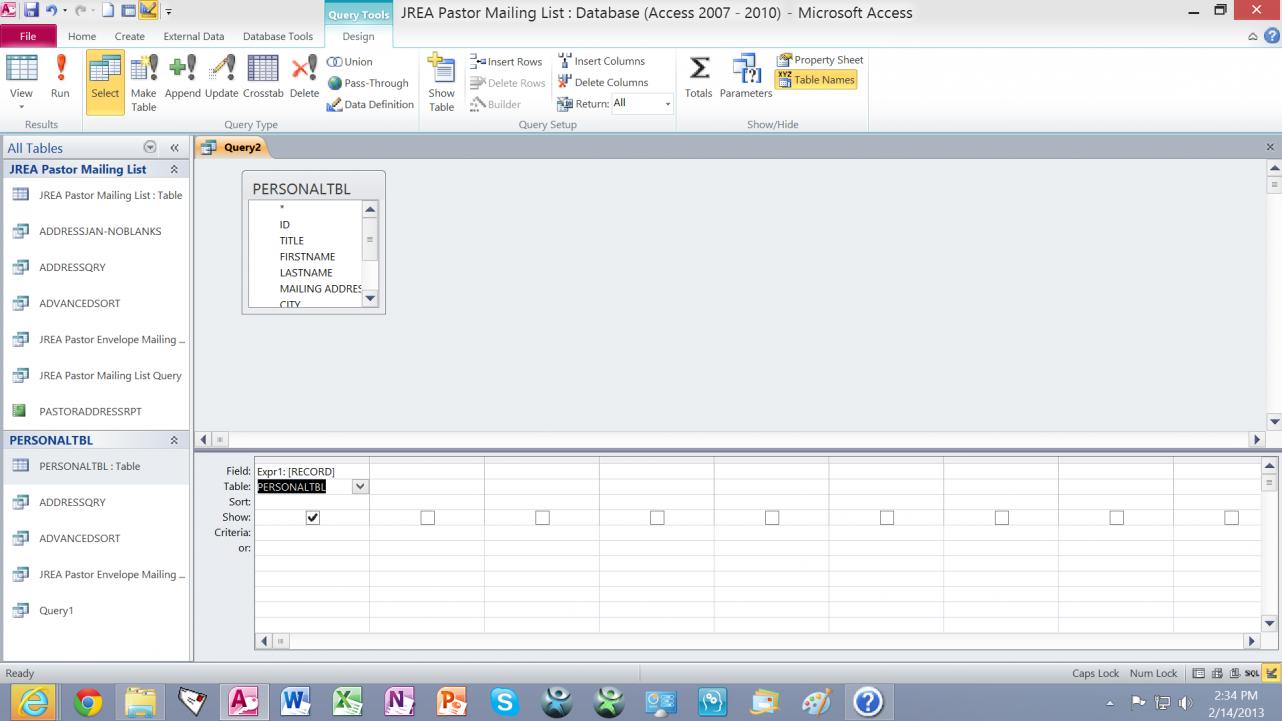Select Design View icon in the status bar

(x=1271, y=673)
